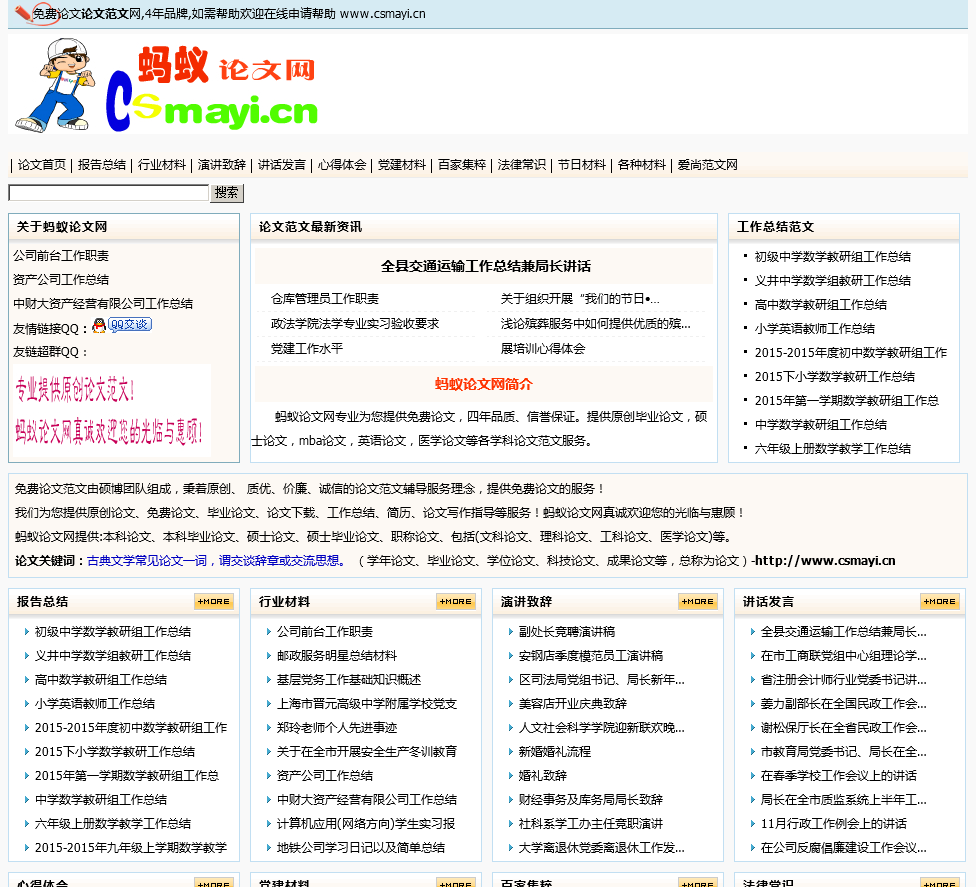Go to 行业材料 in navigation bar
This screenshot has height=887, width=976.
point(162,165)
